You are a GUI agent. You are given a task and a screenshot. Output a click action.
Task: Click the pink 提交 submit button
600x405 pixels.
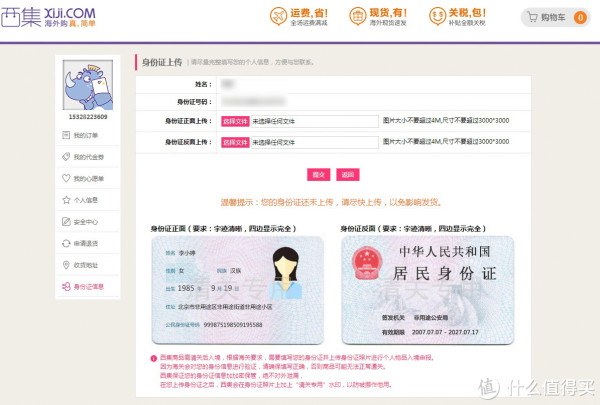click(x=318, y=175)
